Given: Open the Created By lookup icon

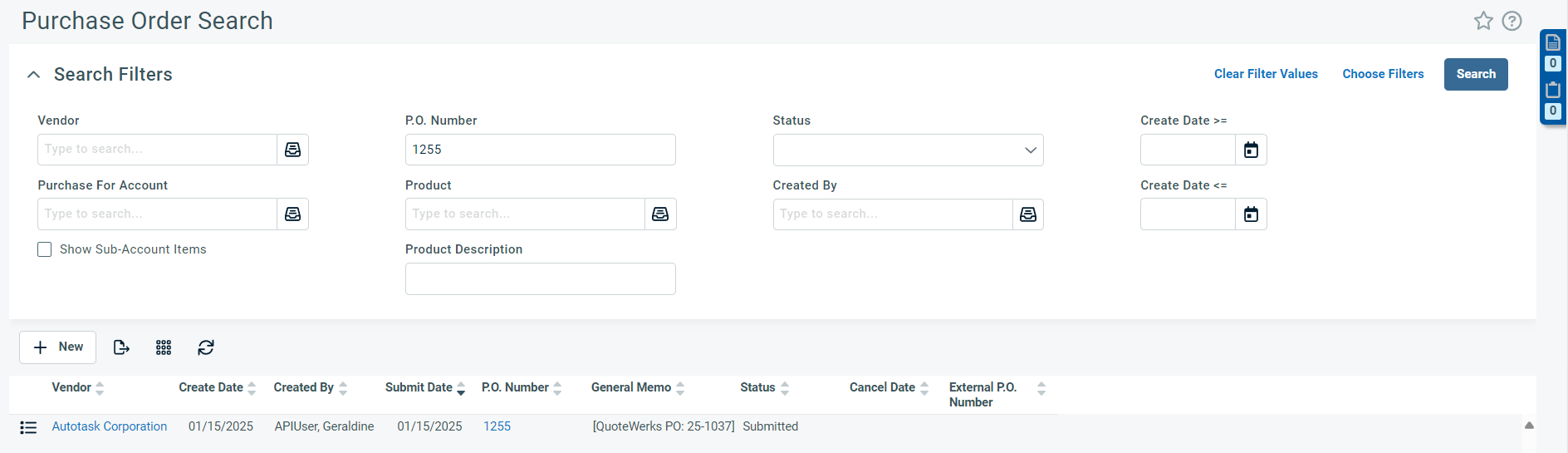Looking at the screenshot, I should tap(1027, 214).
